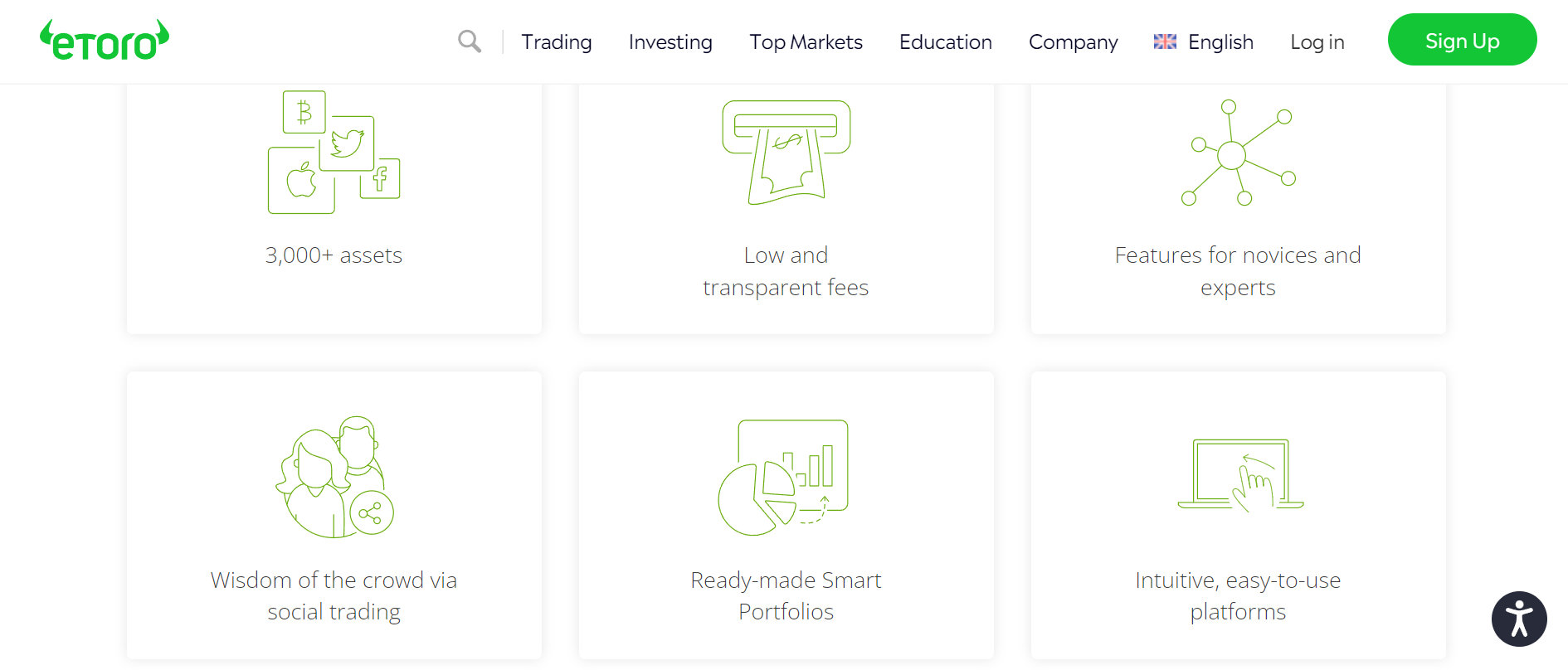Open the search magnifier icon
The width and height of the screenshot is (1568, 670).
tap(469, 41)
